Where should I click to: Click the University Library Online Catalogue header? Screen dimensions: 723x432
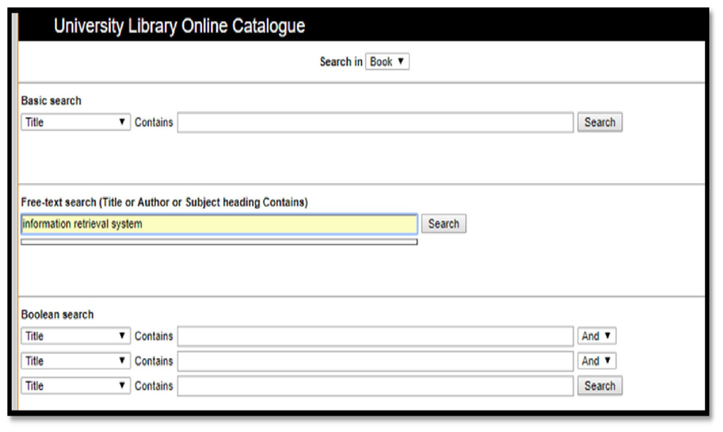pos(179,26)
